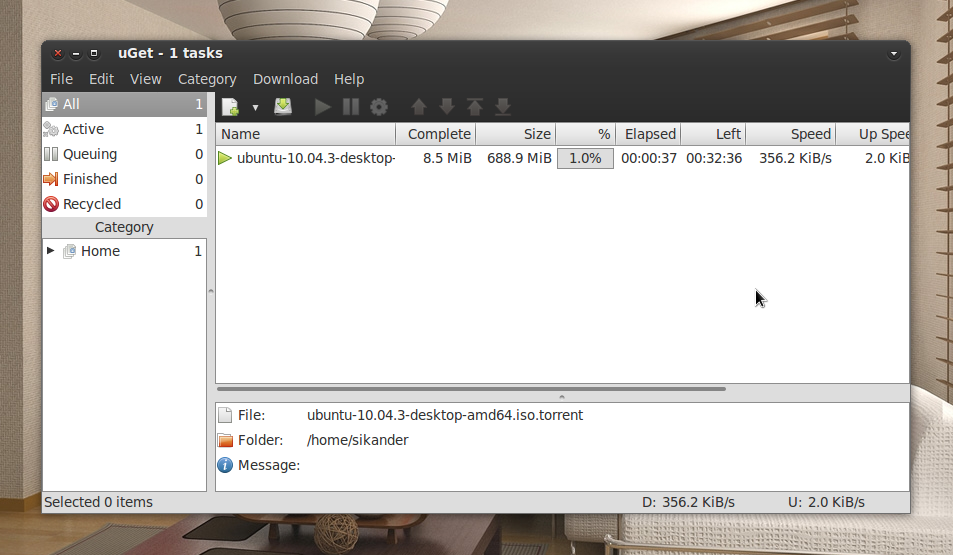Click the horizontal scrollbar under download list

471,388
